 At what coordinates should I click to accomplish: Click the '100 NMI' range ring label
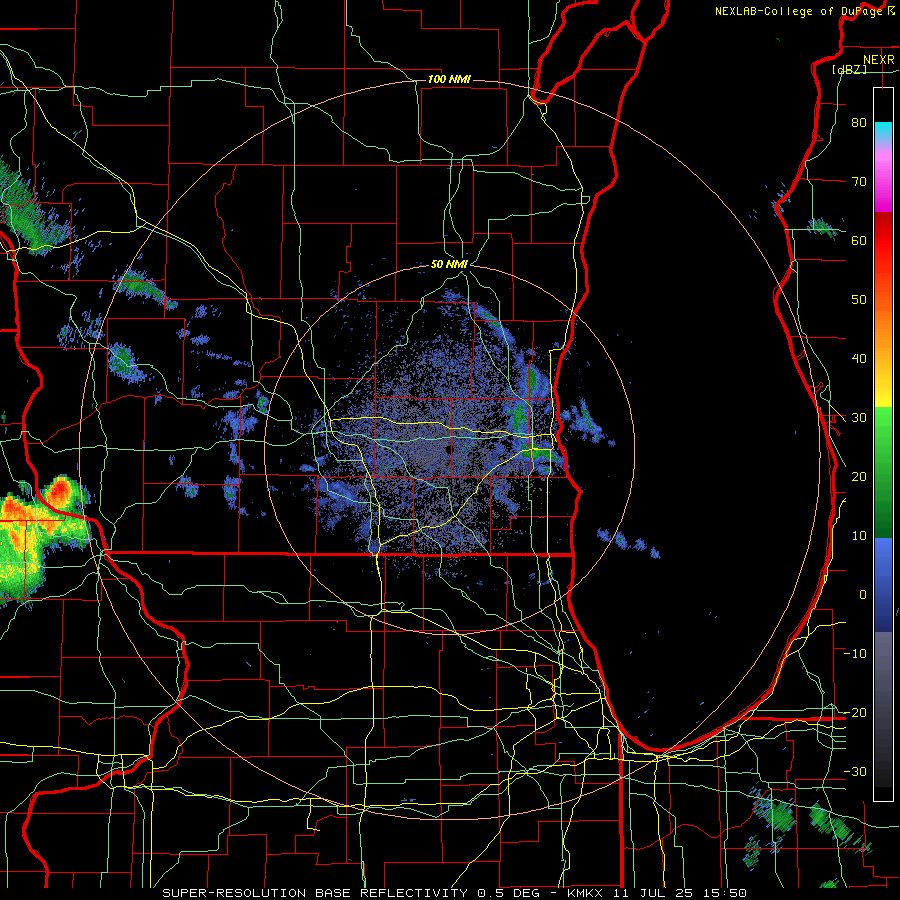[x=449, y=79]
